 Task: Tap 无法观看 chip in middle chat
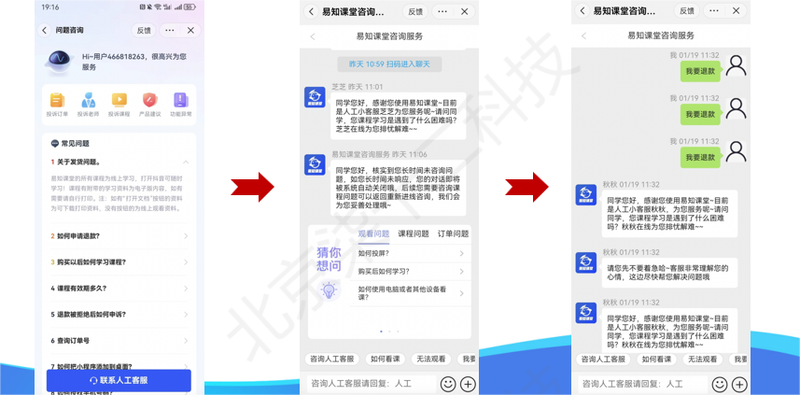(430, 359)
